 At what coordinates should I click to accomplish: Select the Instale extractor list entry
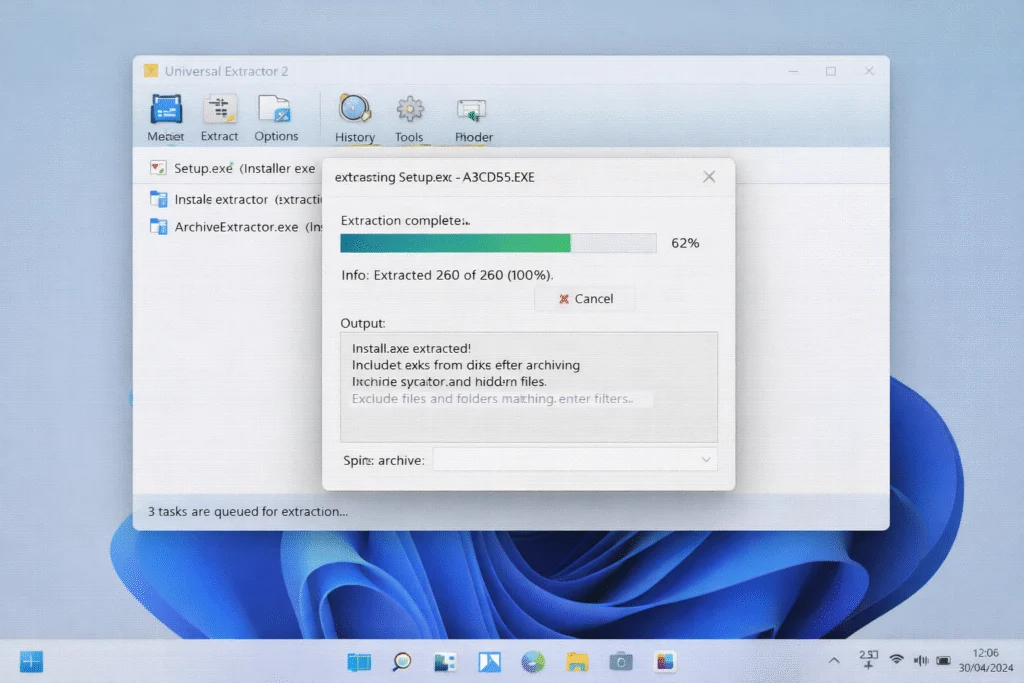click(232, 199)
